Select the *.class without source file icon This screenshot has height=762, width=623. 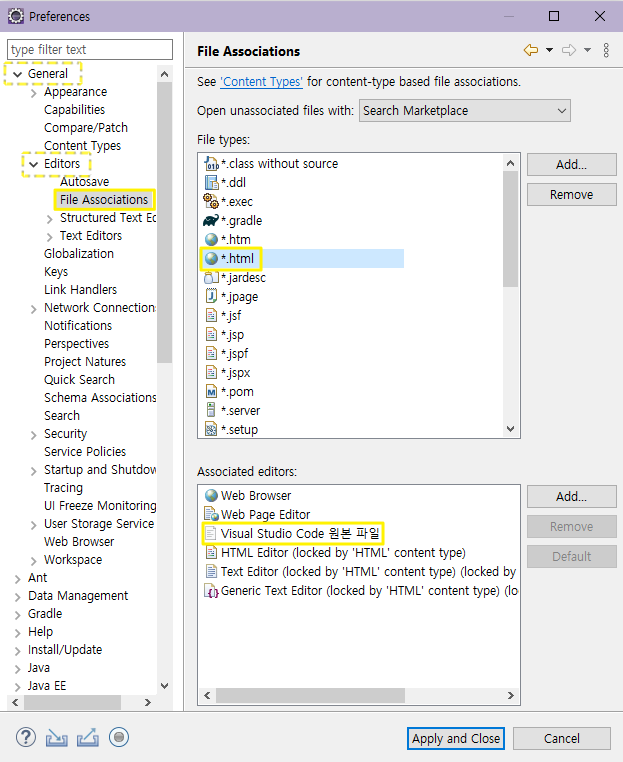[x=211, y=164]
